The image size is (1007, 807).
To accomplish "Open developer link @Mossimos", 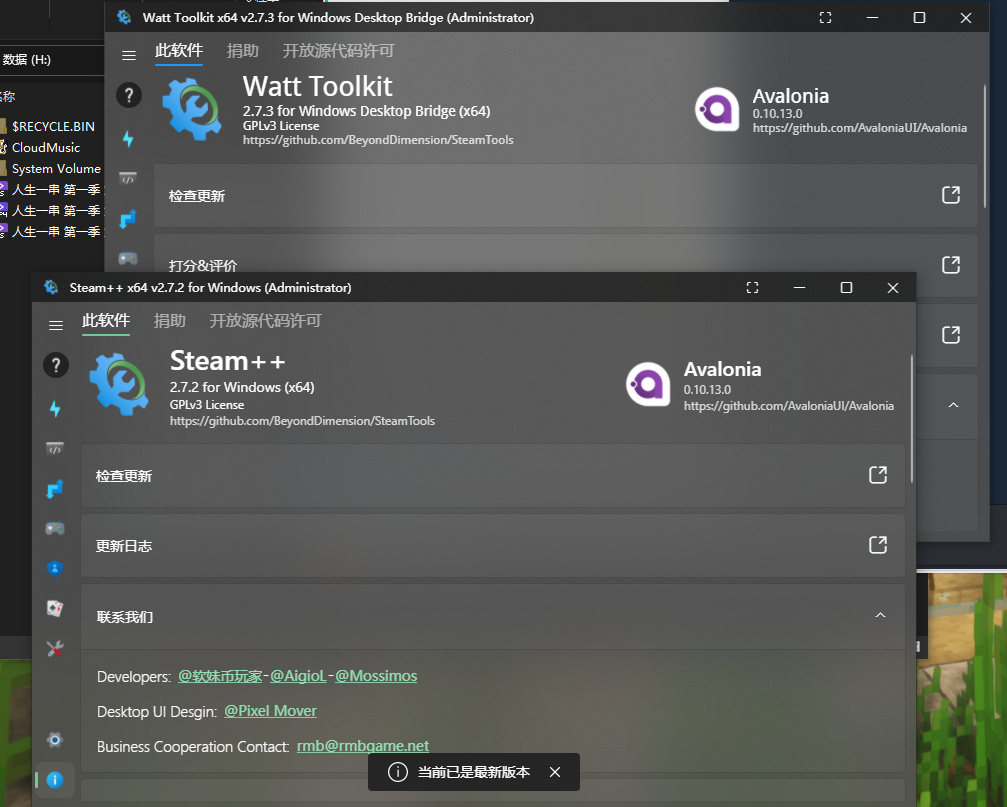I will click(376, 676).
